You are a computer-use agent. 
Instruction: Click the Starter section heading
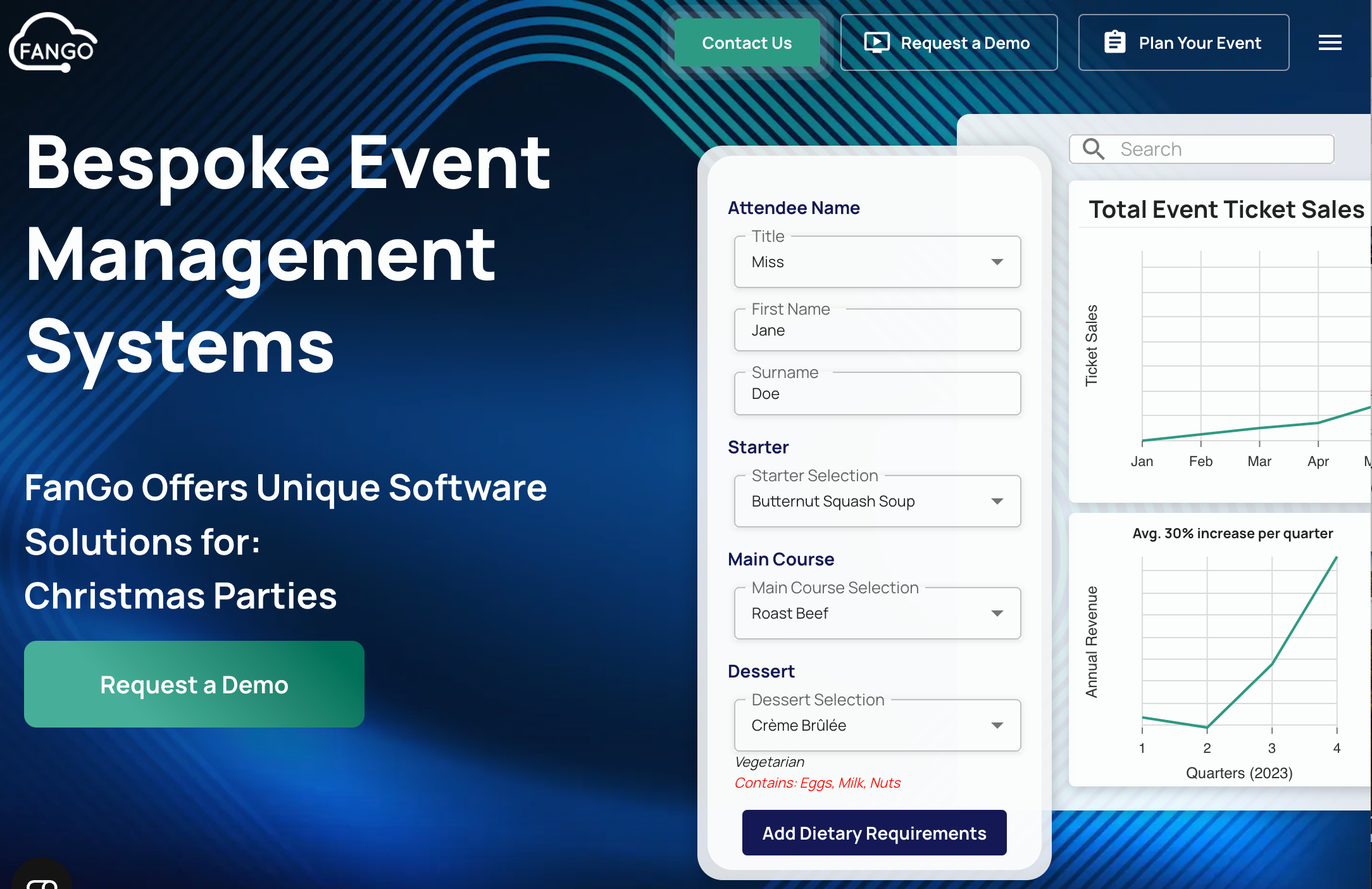(x=758, y=447)
